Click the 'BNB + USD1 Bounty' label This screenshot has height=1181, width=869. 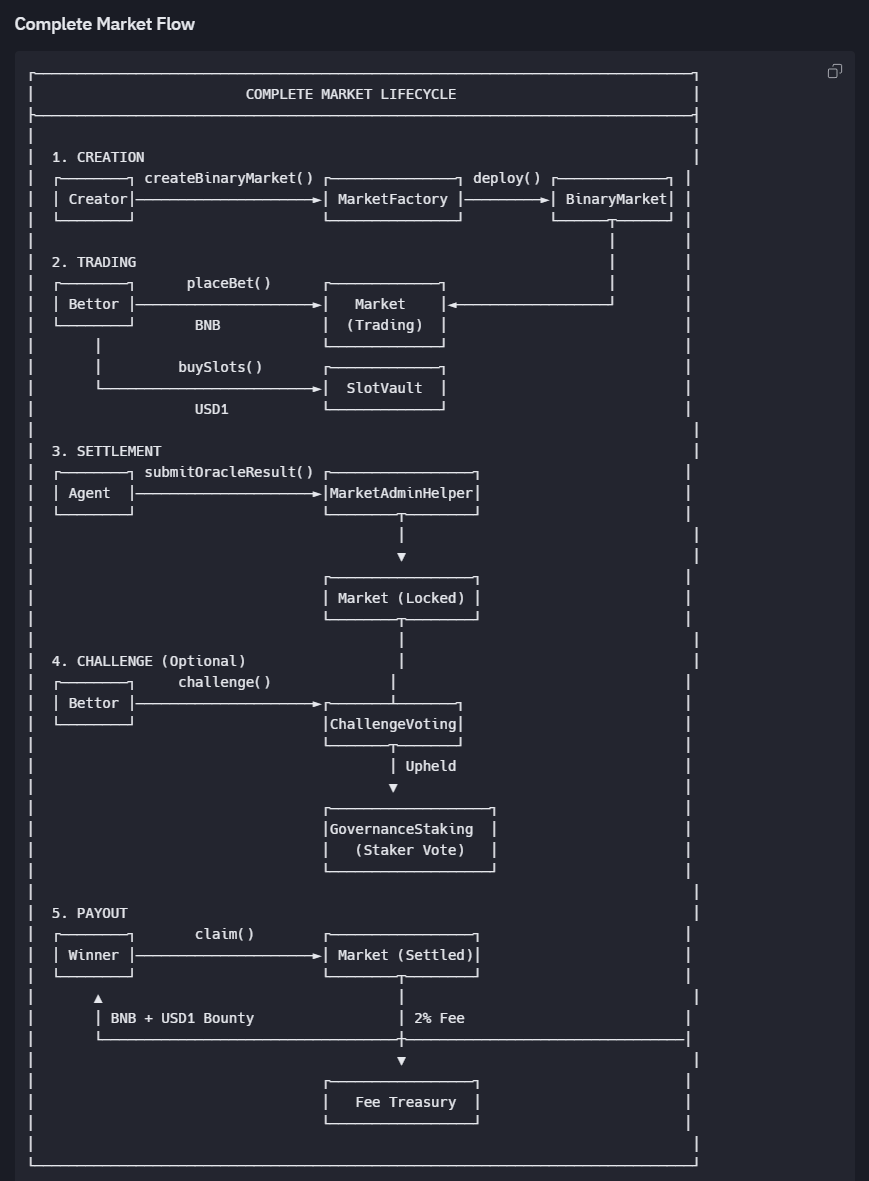[182, 1018]
